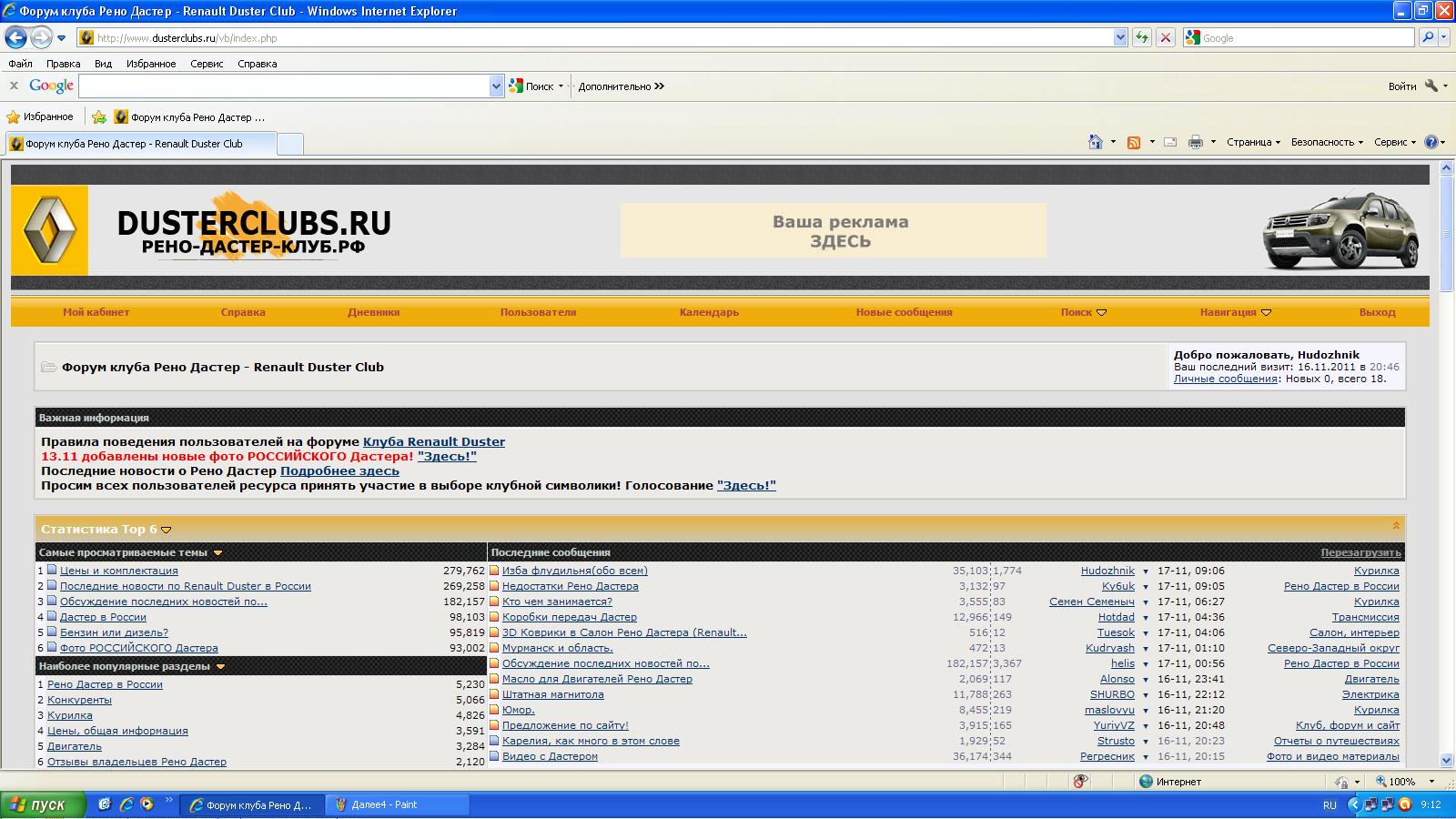Collapse the Статистика Top 6 panel arrows
1456x819 pixels.
click(1396, 525)
